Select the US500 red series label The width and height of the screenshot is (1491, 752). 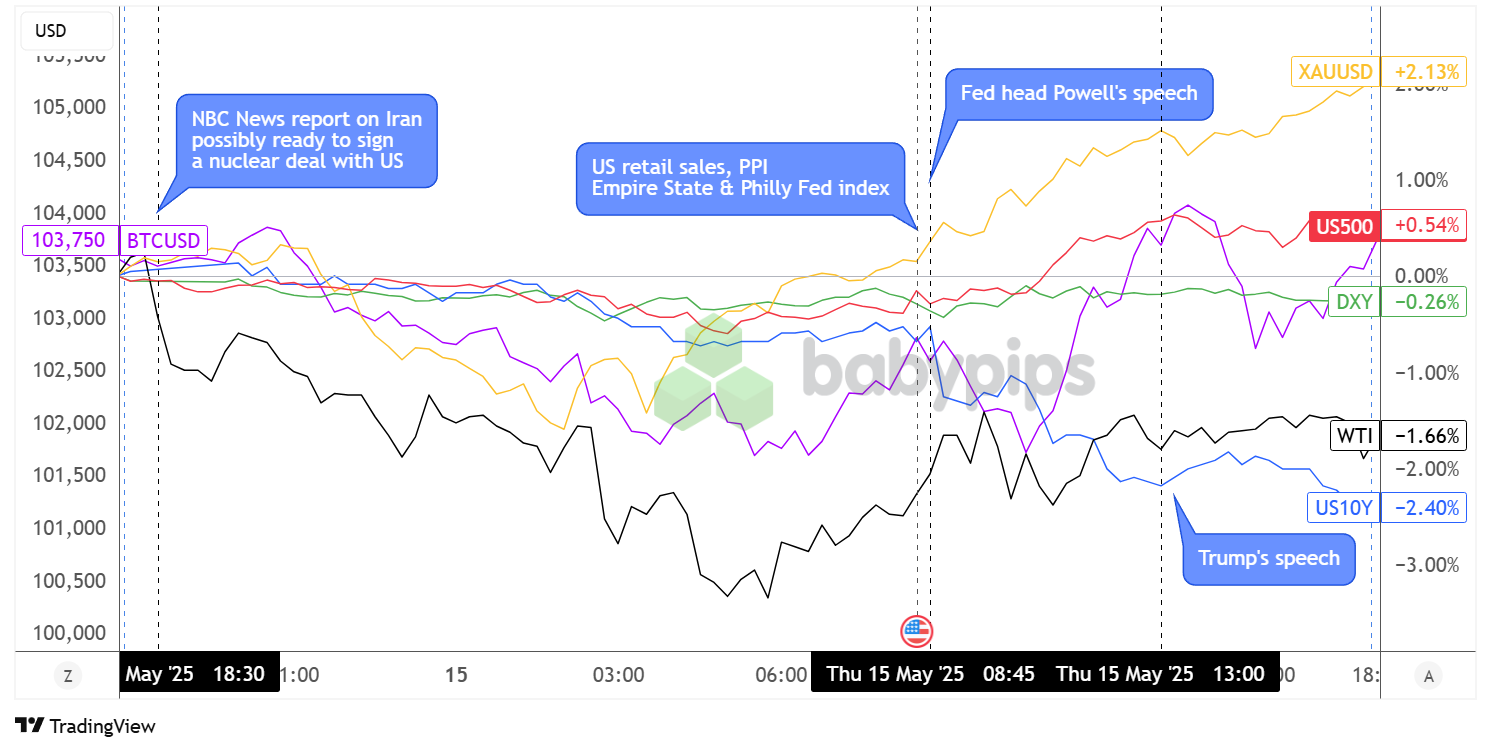coord(1343,226)
